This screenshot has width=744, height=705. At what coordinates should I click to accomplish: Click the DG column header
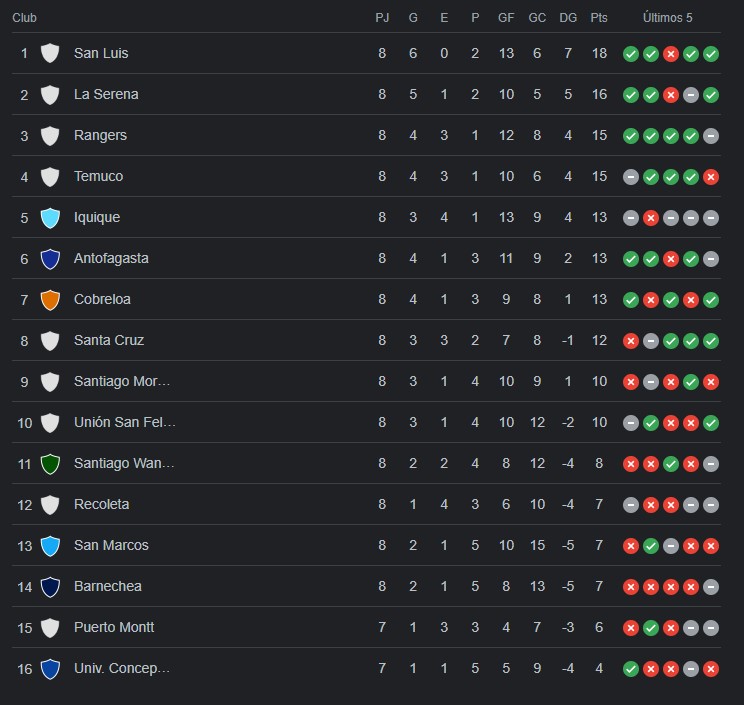[x=568, y=18]
